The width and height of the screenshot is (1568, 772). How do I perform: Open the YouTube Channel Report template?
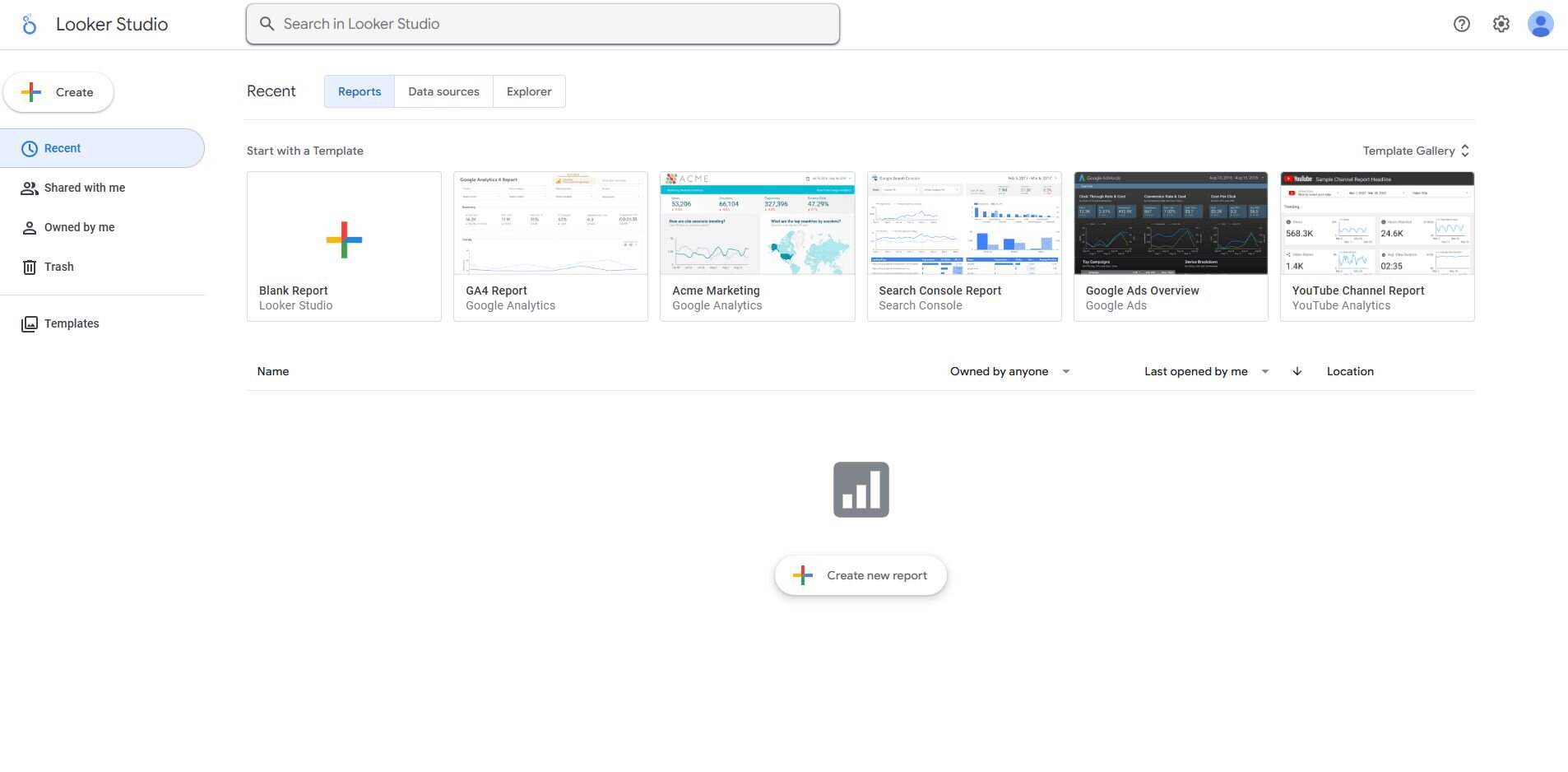coord(1376,245)
